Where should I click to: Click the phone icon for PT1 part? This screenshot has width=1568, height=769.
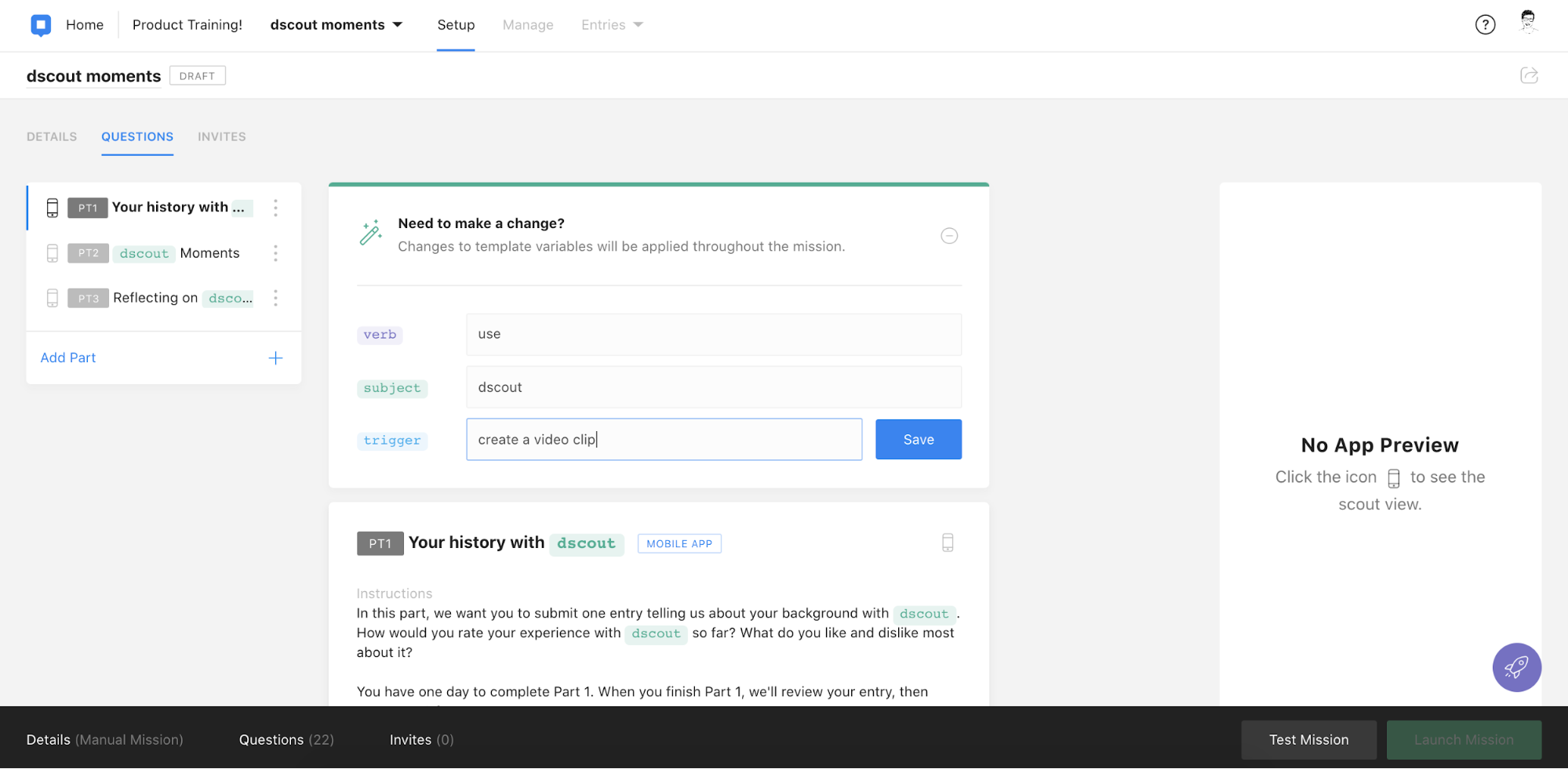pos(53,208)
